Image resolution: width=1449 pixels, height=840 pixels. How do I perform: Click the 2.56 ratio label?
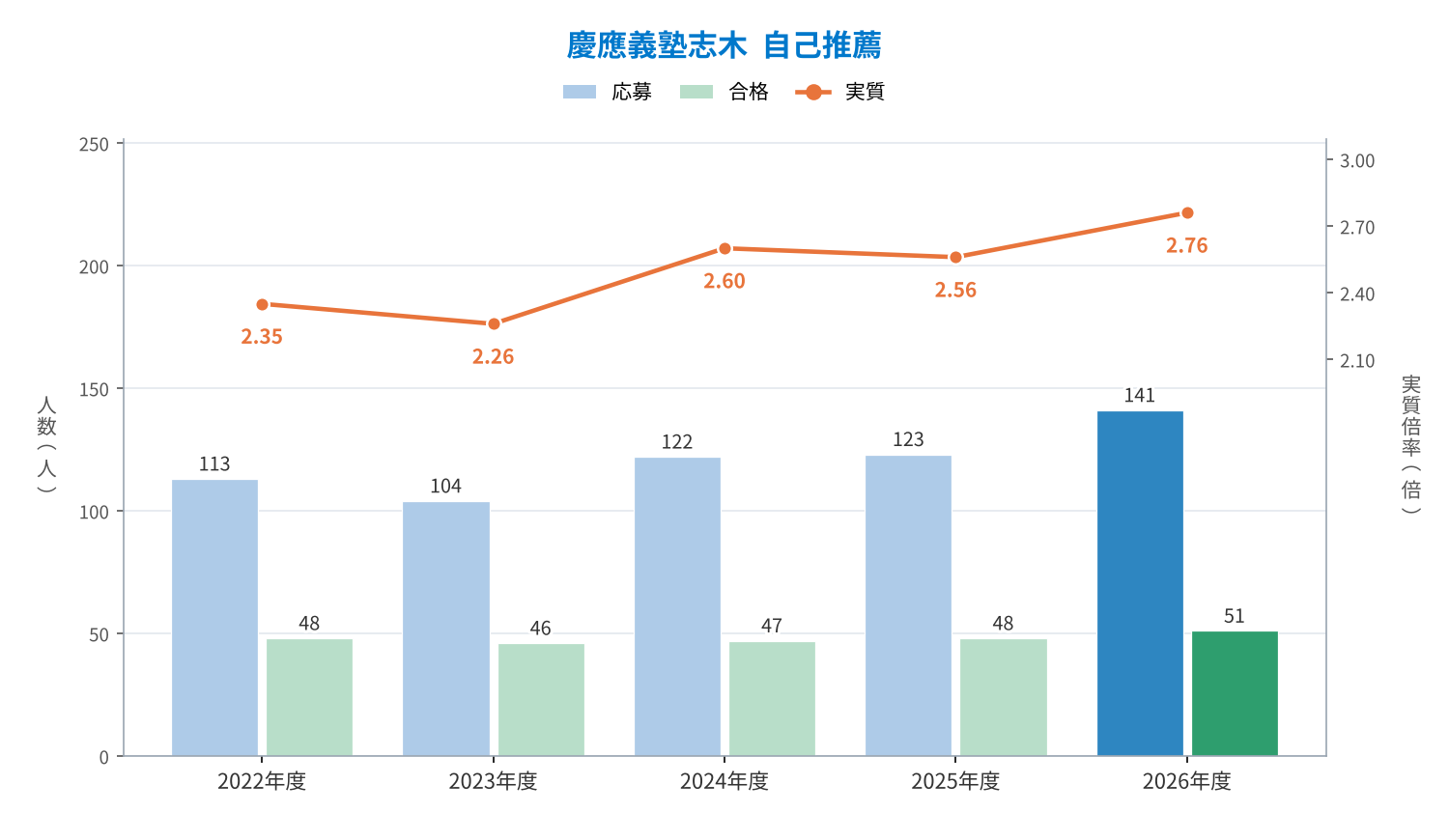tap(956, 290)
